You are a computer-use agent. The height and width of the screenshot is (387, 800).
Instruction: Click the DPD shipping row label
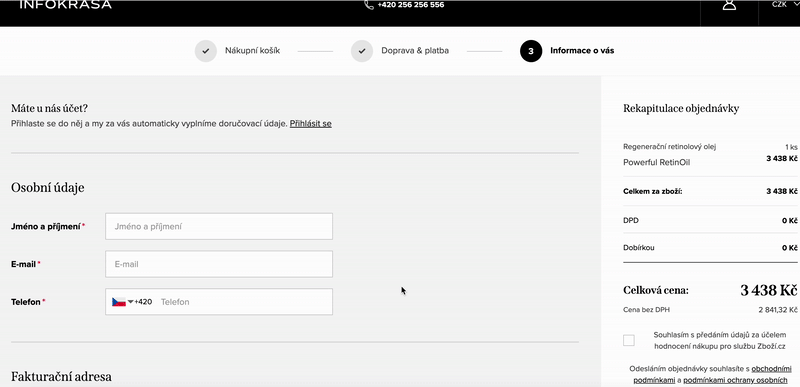pos(631,221)
